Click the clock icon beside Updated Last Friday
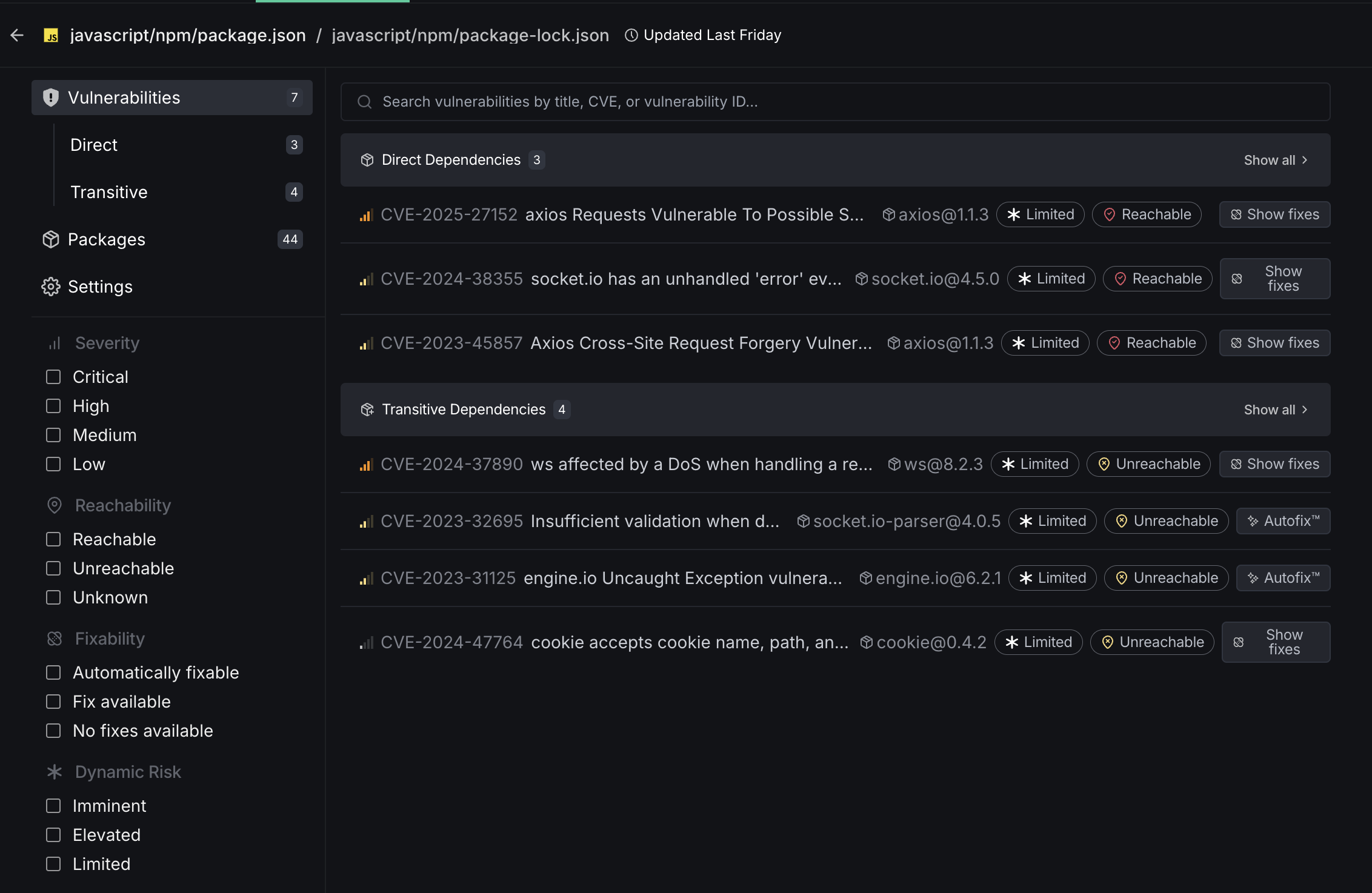This screenshot has width=1372, height=893. pyautogui.click(x=631, y=35)
